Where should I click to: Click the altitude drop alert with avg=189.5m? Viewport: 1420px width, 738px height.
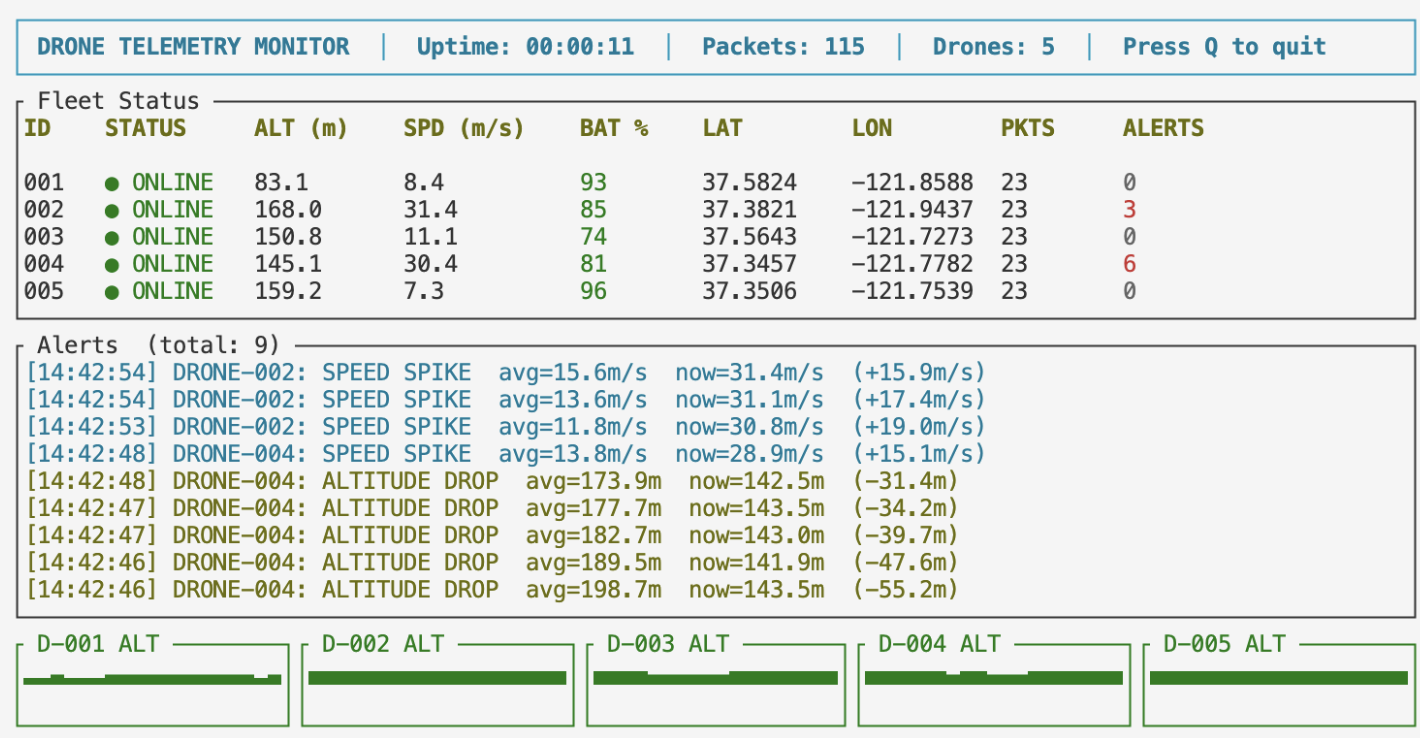[492, 562]
